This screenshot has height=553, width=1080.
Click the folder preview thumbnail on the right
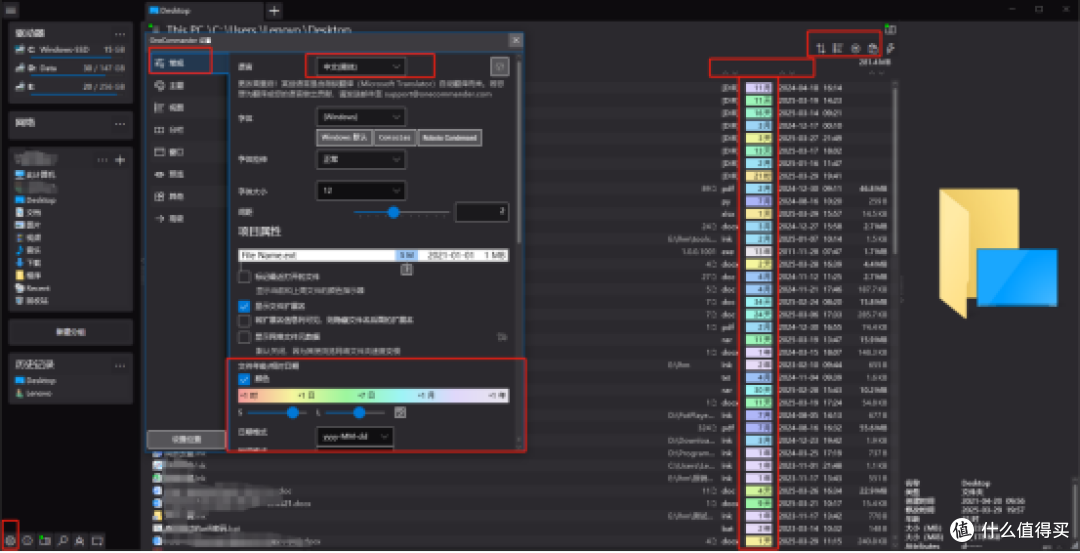[x=997, y=253]
